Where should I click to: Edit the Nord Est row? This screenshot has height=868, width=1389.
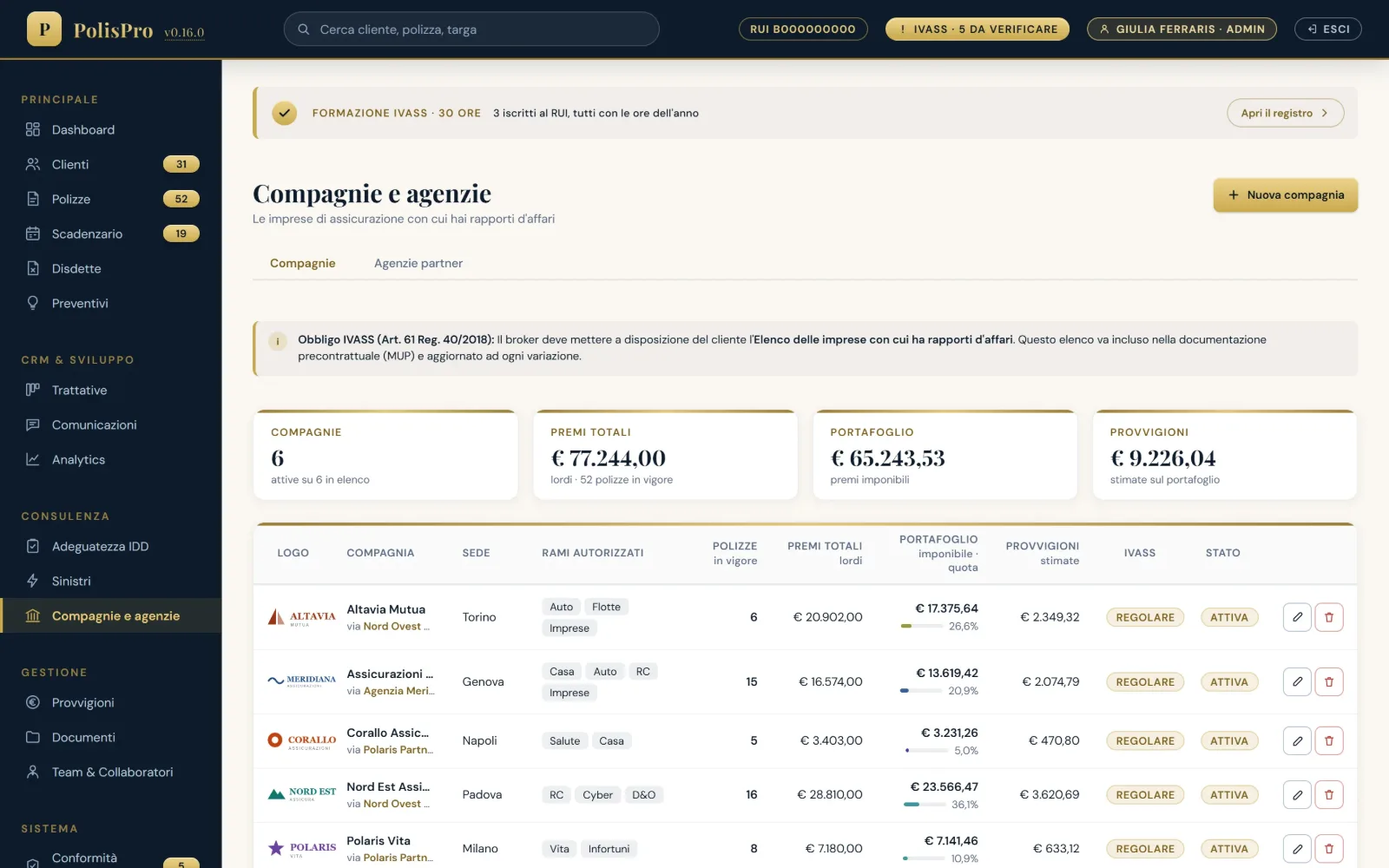pos(1297,794)
